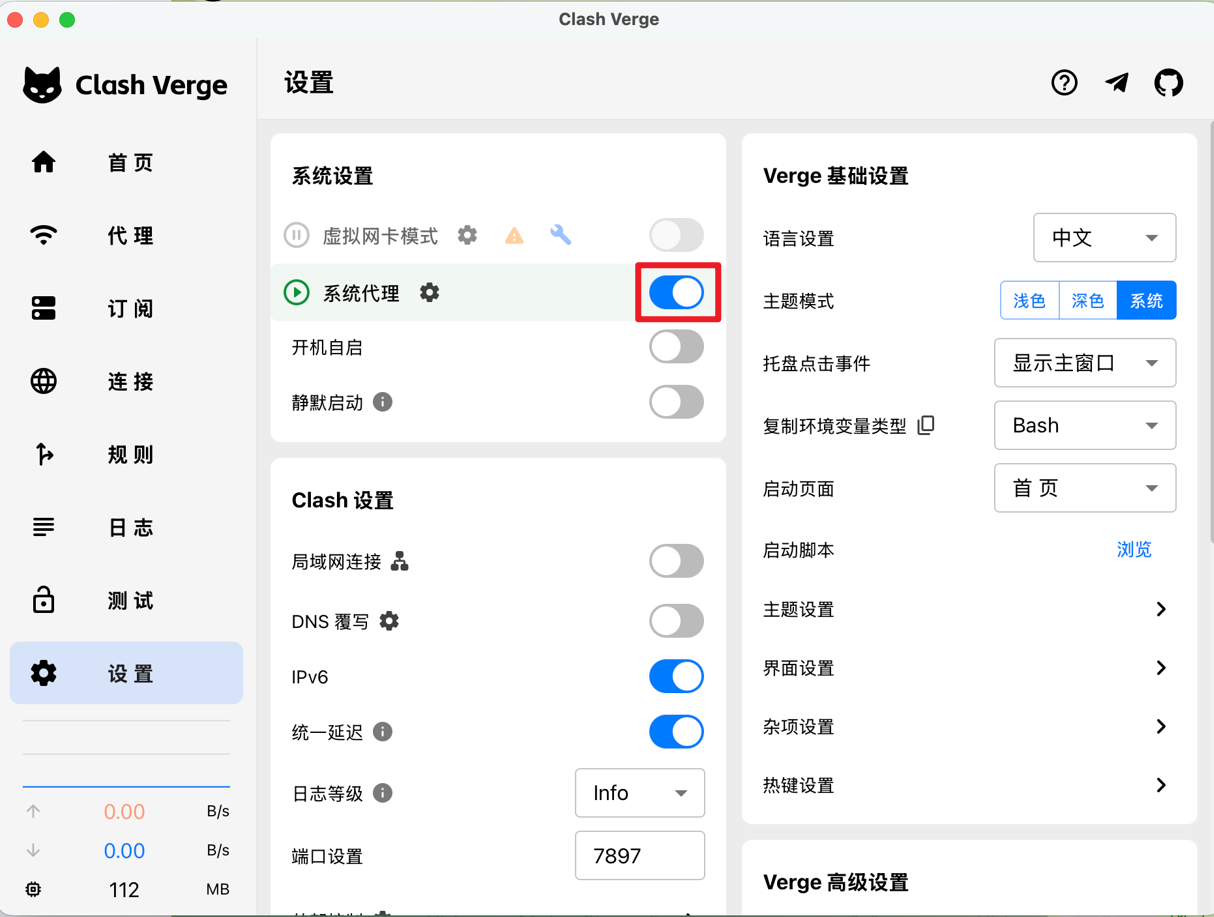The width and height of the screenshot is (1214, 917).
Task: Click the 7897 port input field
Action: (640, 856)
